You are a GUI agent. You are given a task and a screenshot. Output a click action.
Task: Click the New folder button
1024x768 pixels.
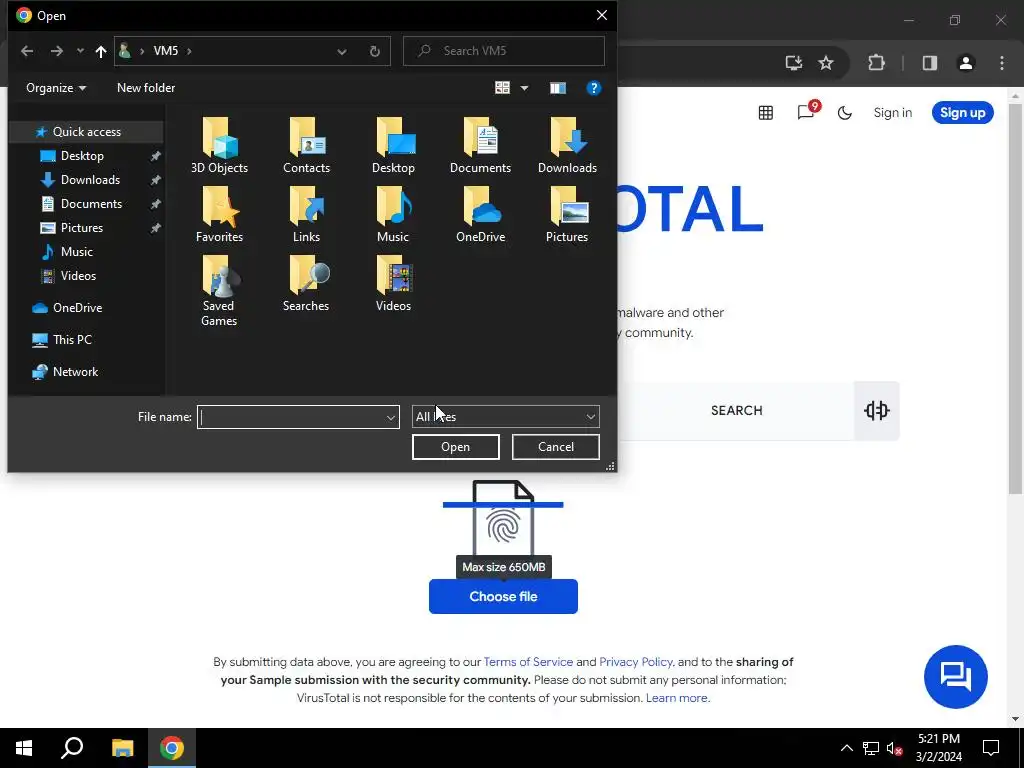[x=146, y=88]
